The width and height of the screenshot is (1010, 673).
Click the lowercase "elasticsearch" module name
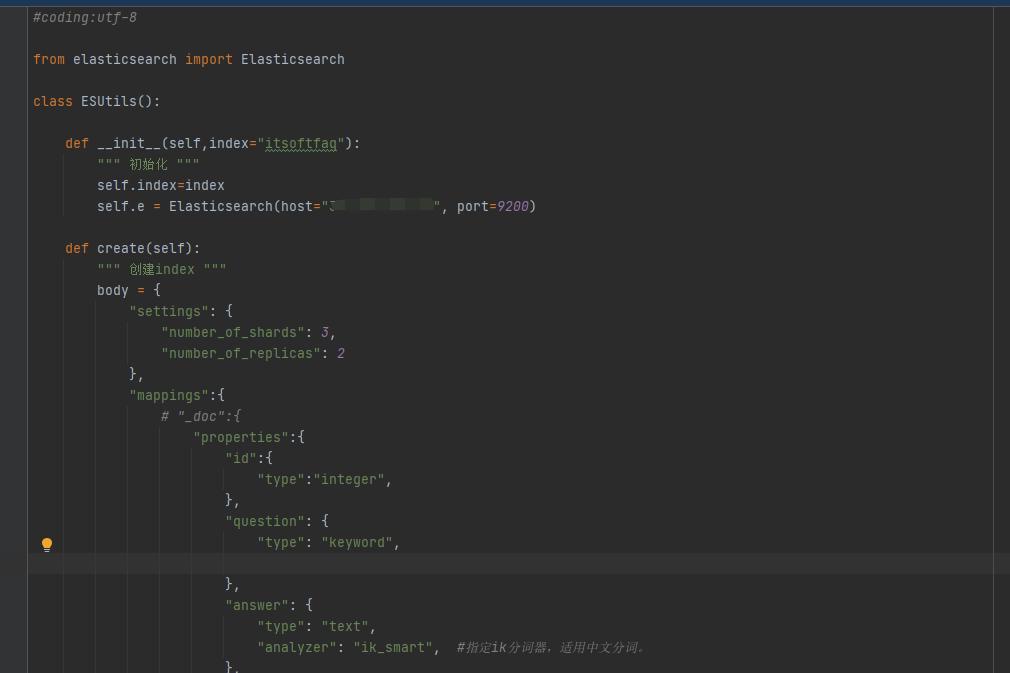point(124,59)
